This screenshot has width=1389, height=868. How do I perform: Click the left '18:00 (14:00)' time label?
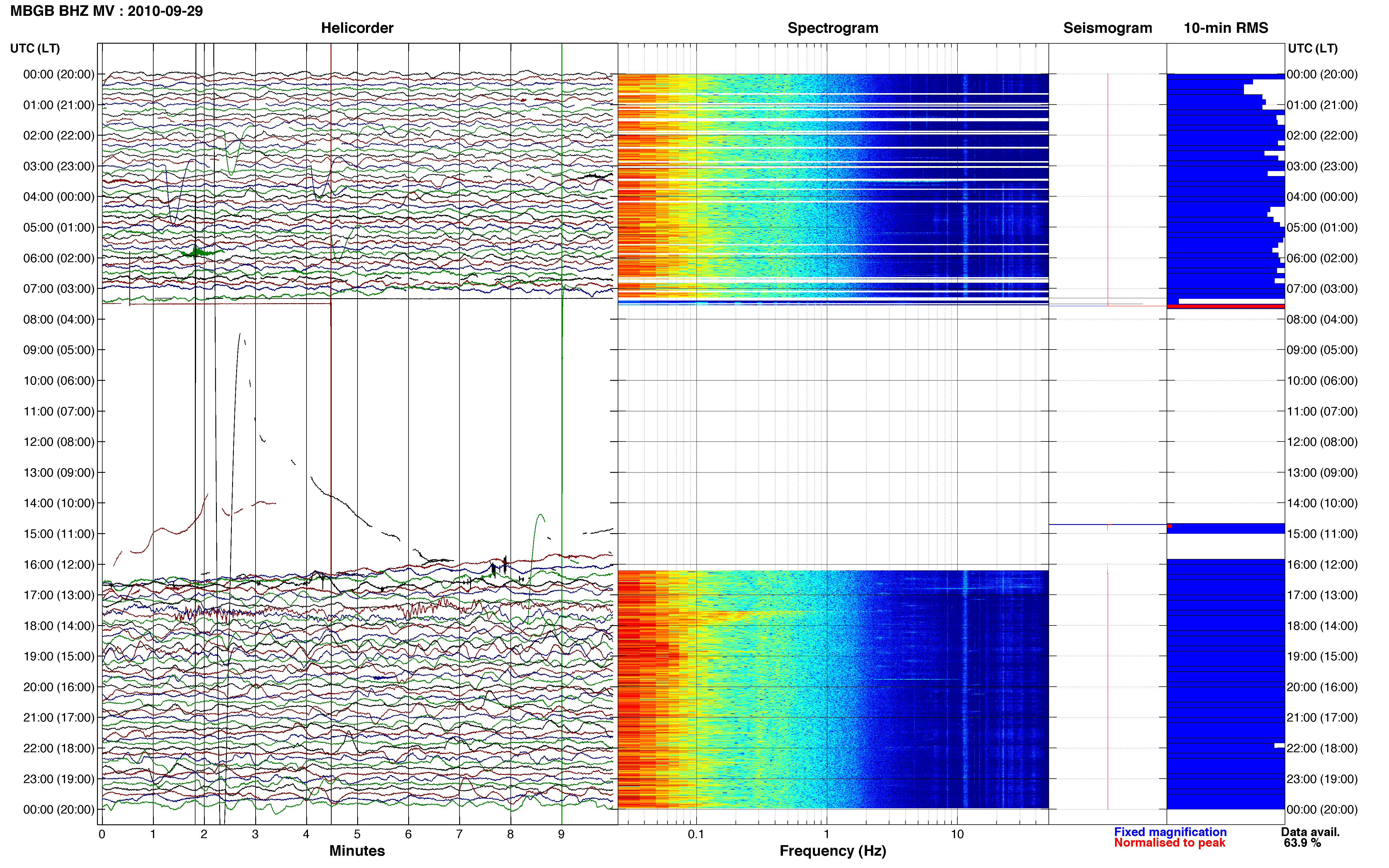point(59,626)
